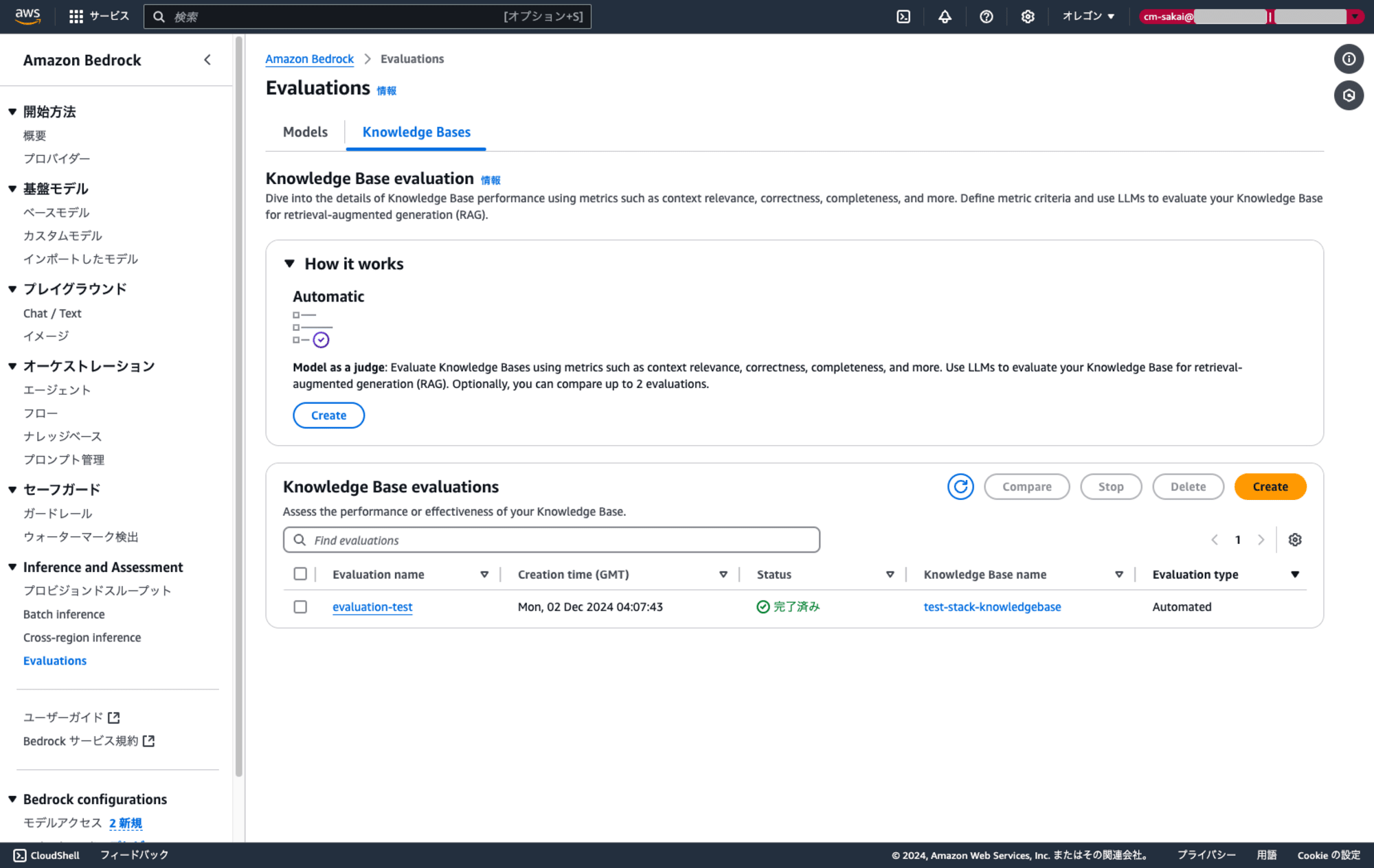The height and width of the screenshot is (868, 1374).
Task: Open ナレッジベース in sidebar
Action: pos(63,437)
